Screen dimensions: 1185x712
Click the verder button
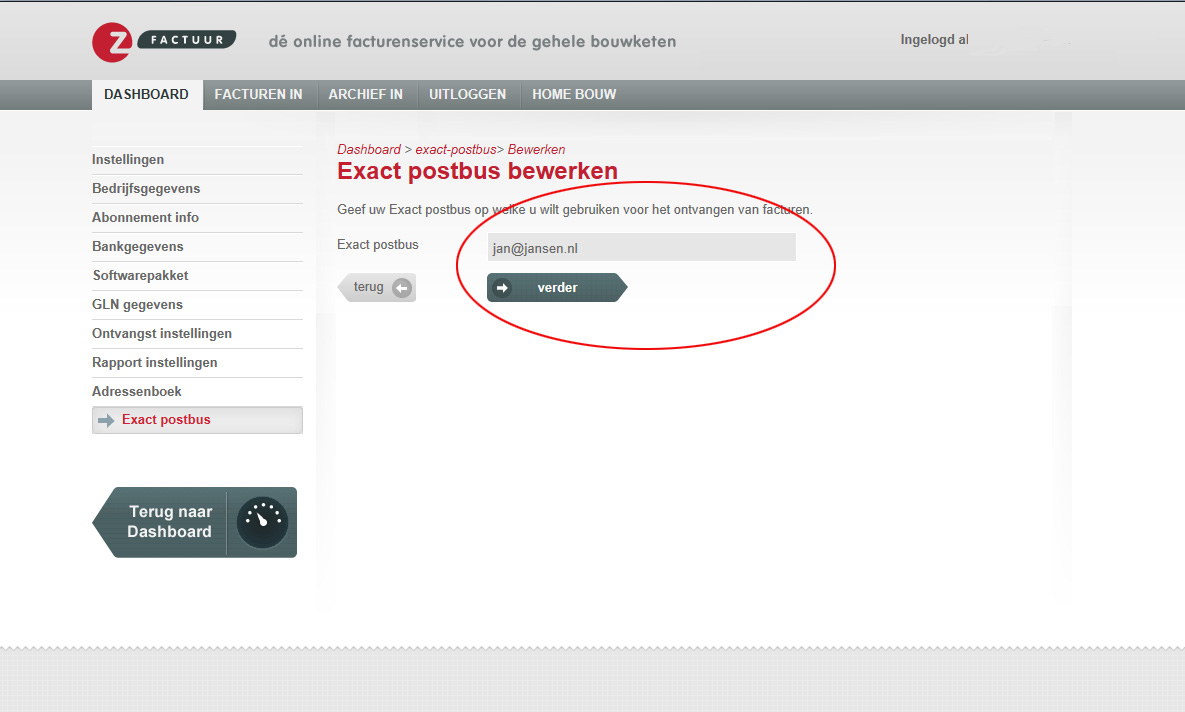(x=557, y=287)
